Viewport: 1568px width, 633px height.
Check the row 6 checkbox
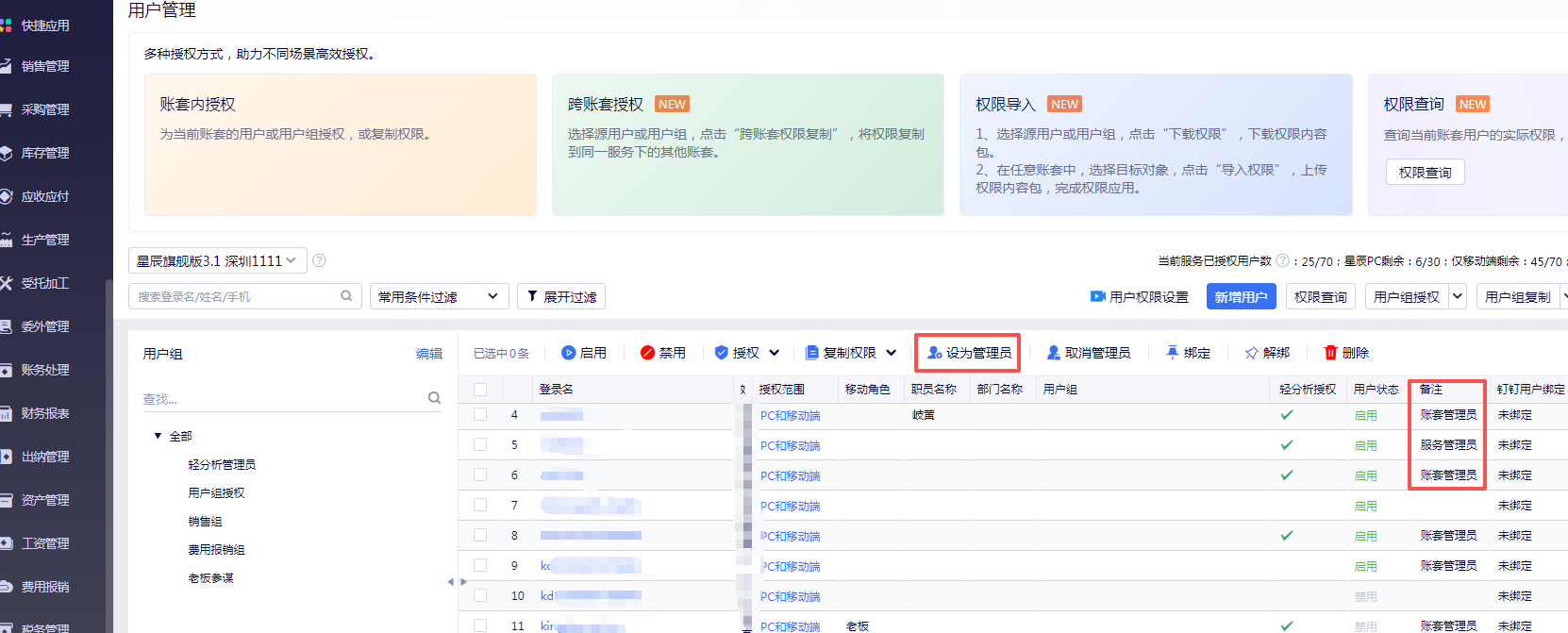point(480,475)
